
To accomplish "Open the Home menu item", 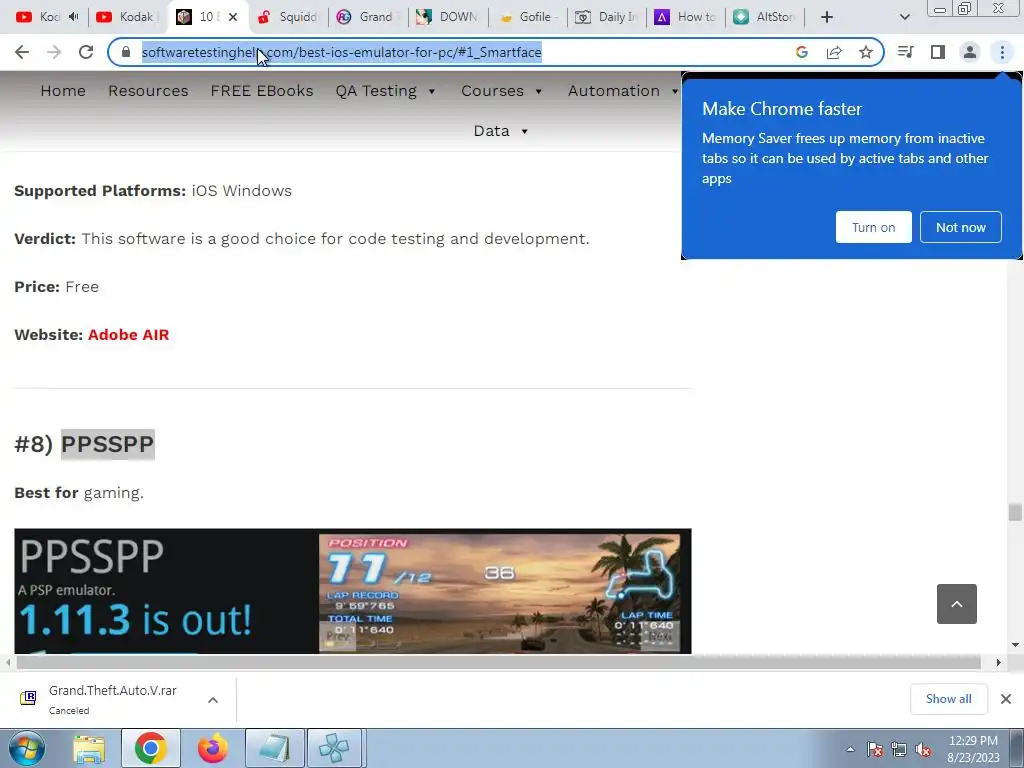I will [63, 91].
